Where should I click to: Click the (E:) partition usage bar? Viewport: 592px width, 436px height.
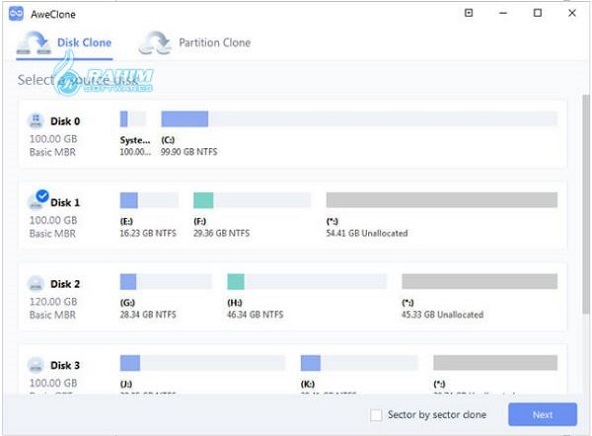coord(149,200)
